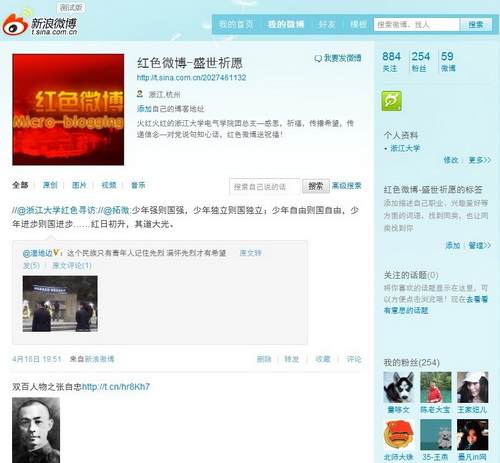Click the 搜索 button beside own posts search
The height and width of the screenshot is (463, 500).
point(316,186)
